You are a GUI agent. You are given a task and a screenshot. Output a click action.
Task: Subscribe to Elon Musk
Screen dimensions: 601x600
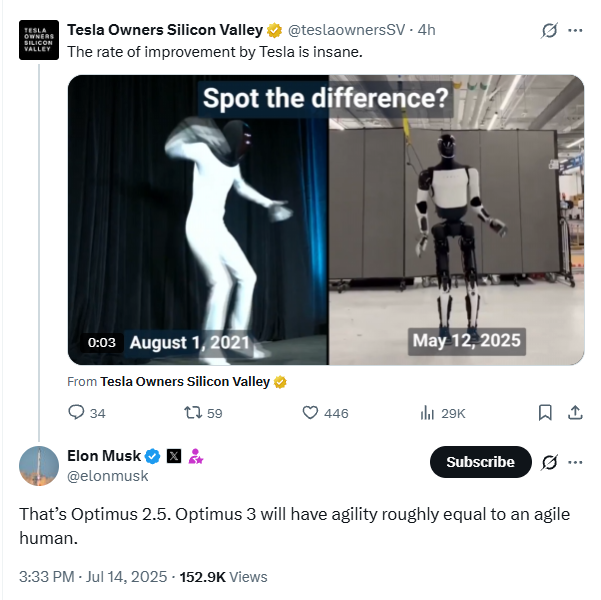[480, 462]
